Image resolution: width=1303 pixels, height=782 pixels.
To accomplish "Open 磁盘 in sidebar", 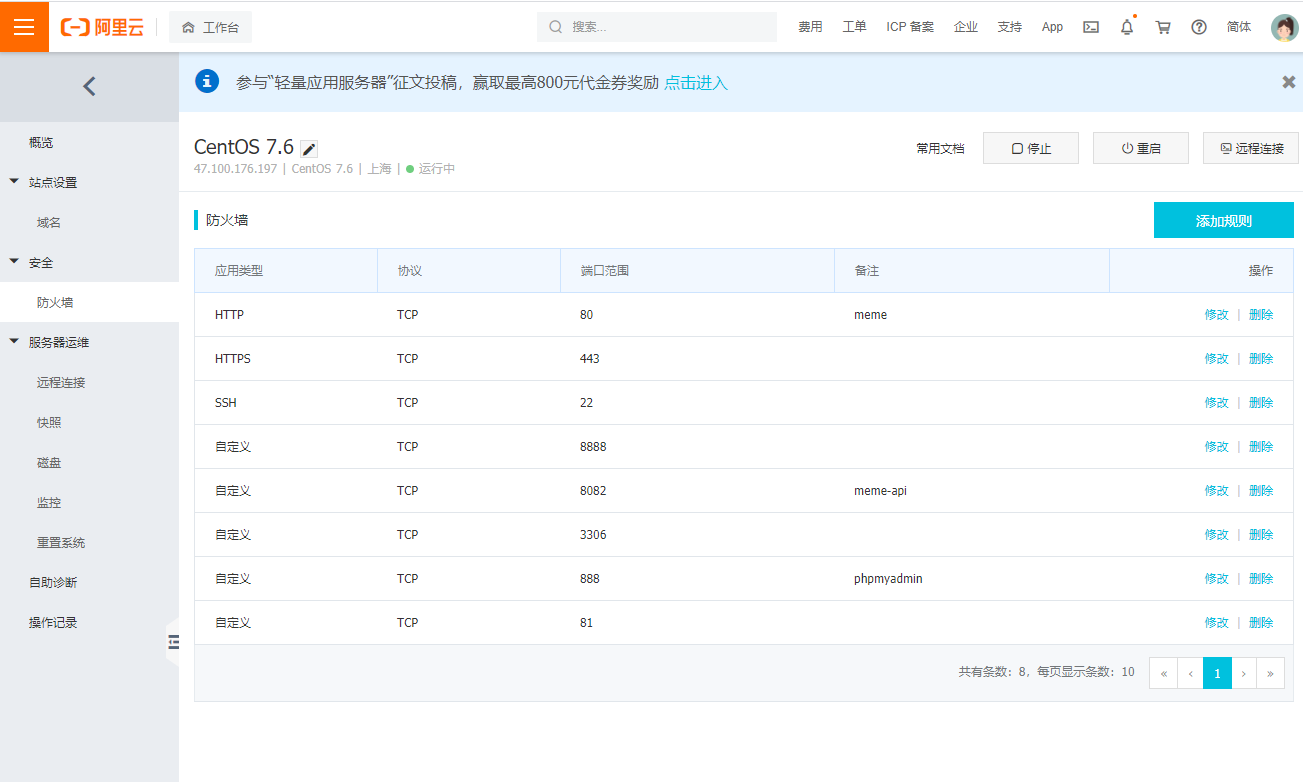I will (49, 462).
